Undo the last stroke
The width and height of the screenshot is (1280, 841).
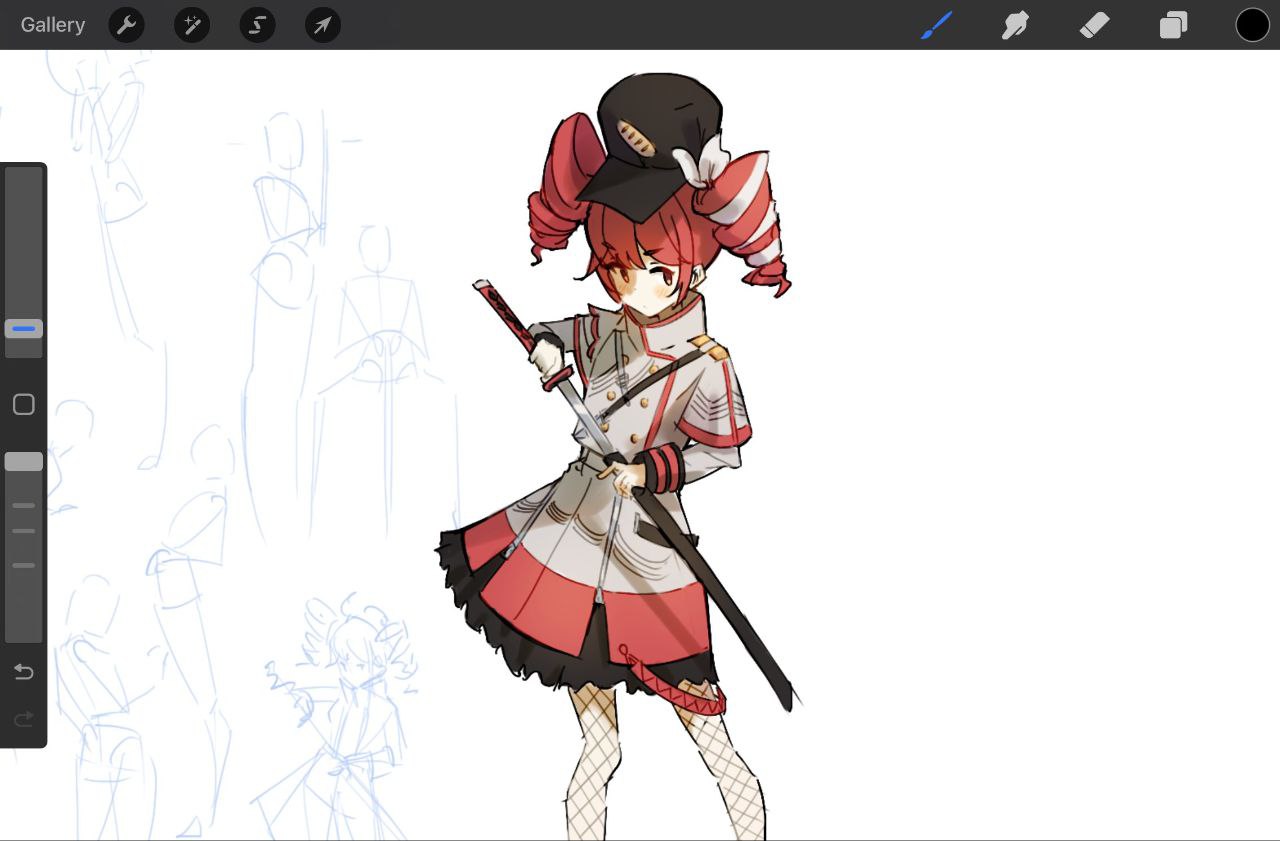pyautogui.click(x=24, y=672)
